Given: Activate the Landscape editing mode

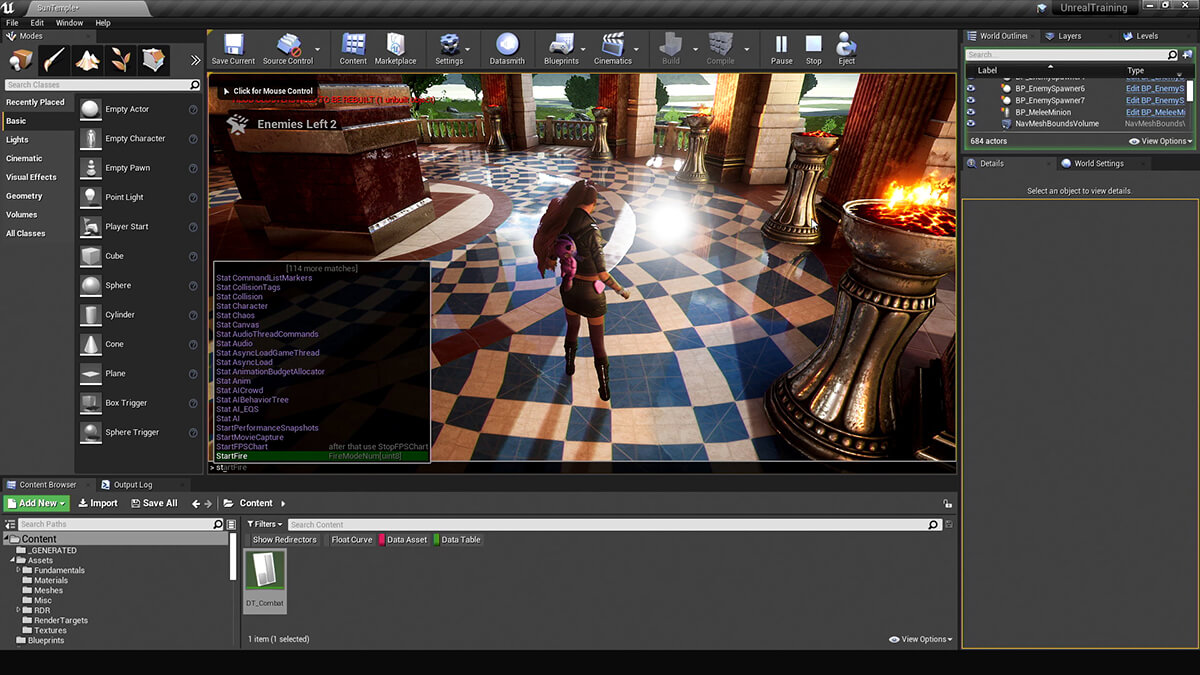Looking at the screenshot, I should click(x=87, y=60).
